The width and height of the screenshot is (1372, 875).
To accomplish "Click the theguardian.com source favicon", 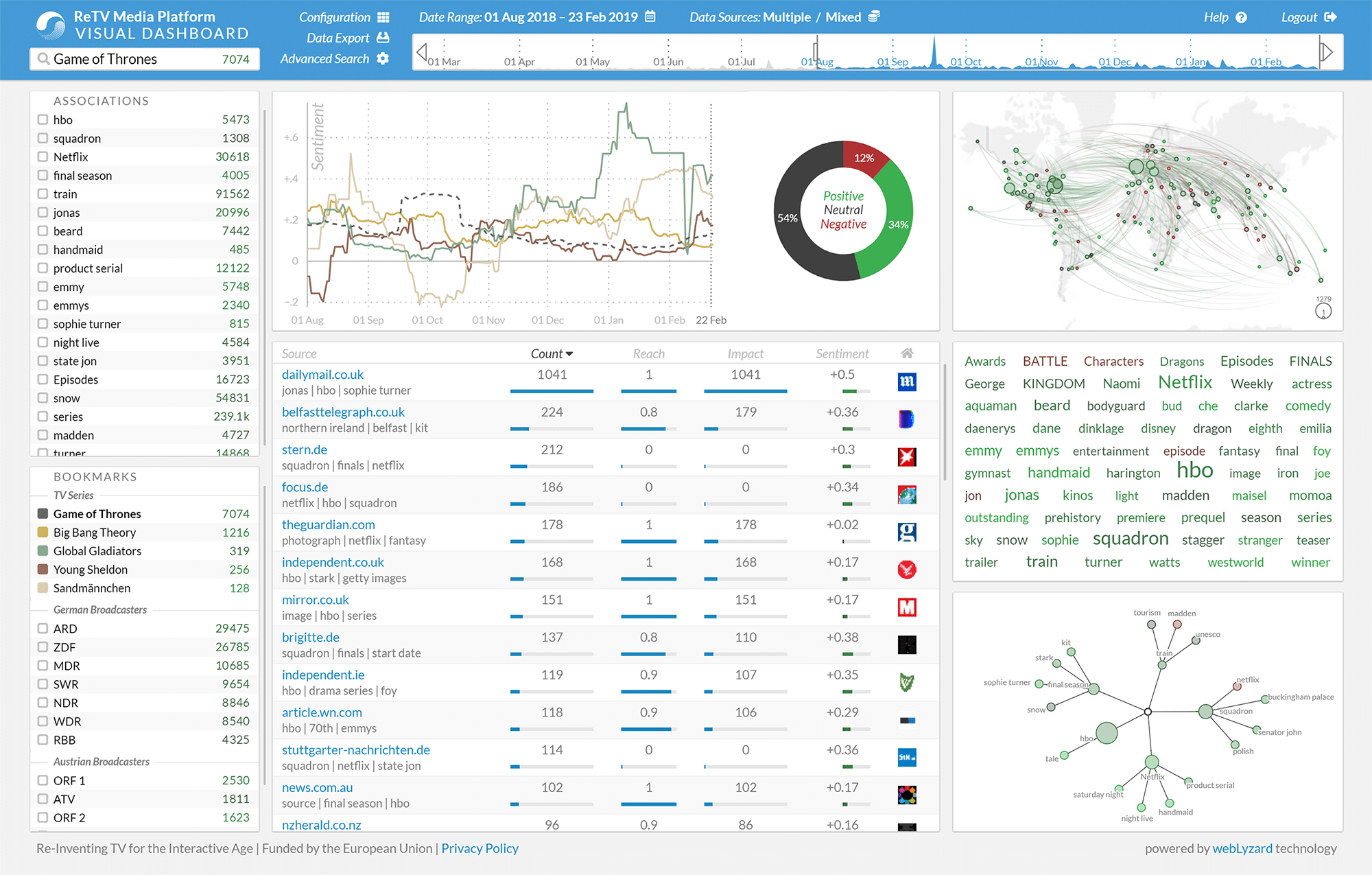I will tap(907, 532).
